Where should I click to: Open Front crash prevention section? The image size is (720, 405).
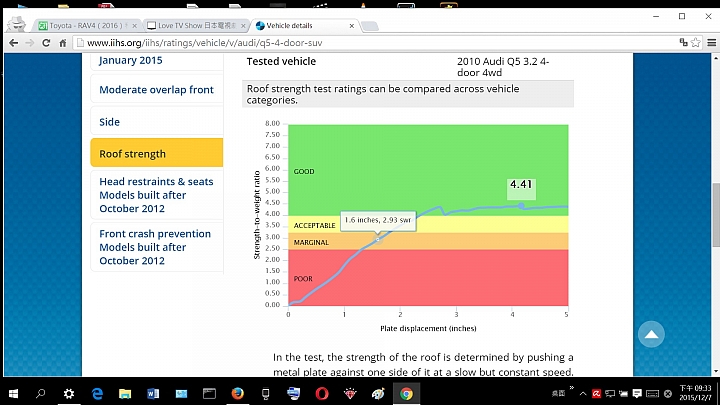pos(157,247)
